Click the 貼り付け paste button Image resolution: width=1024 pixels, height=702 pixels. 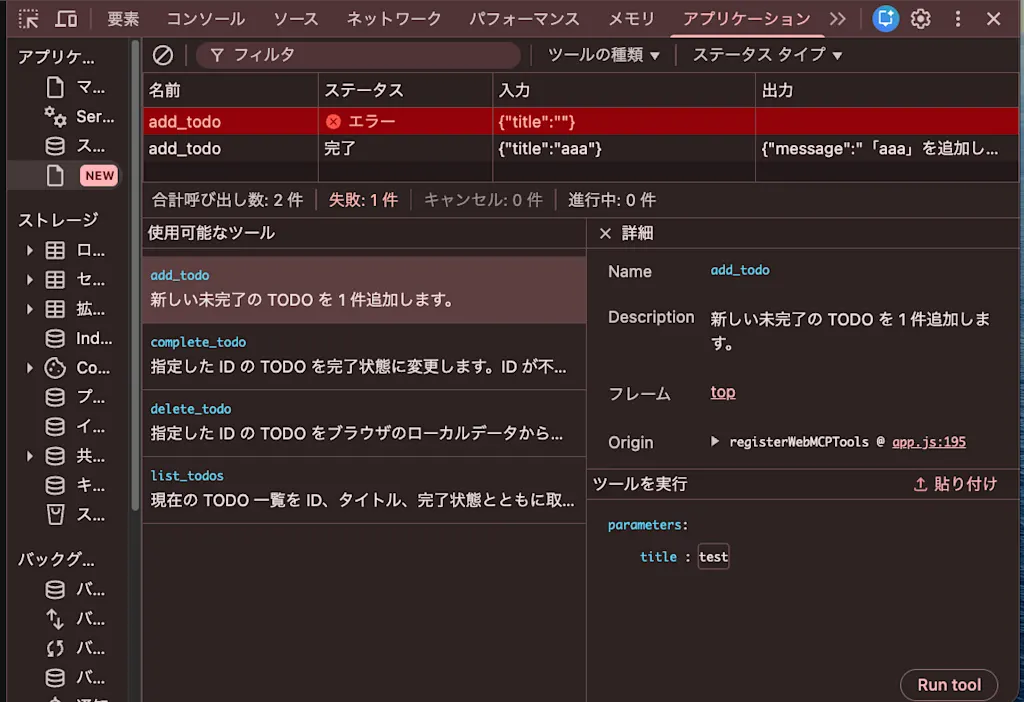pyautogui.click(x=955, y=484)
